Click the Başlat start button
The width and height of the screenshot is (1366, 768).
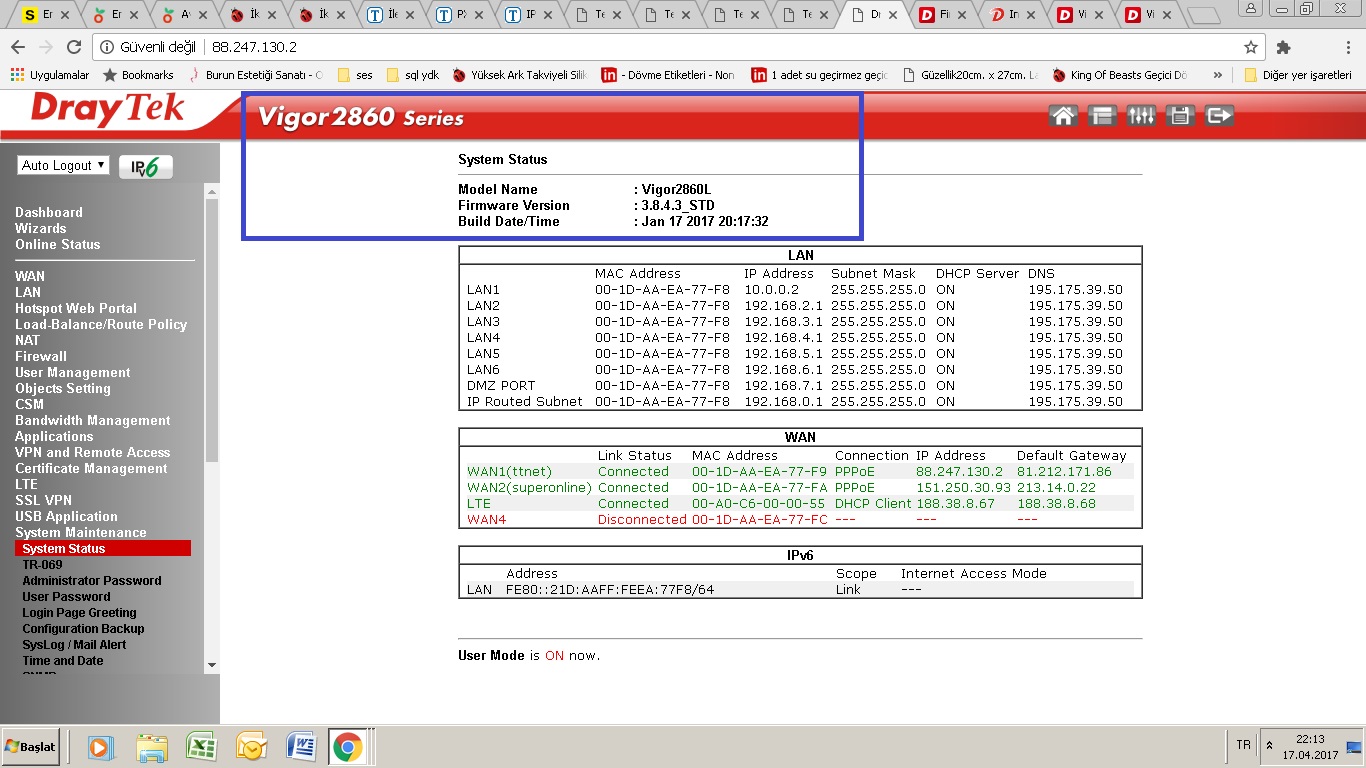(x=31, y=746)
